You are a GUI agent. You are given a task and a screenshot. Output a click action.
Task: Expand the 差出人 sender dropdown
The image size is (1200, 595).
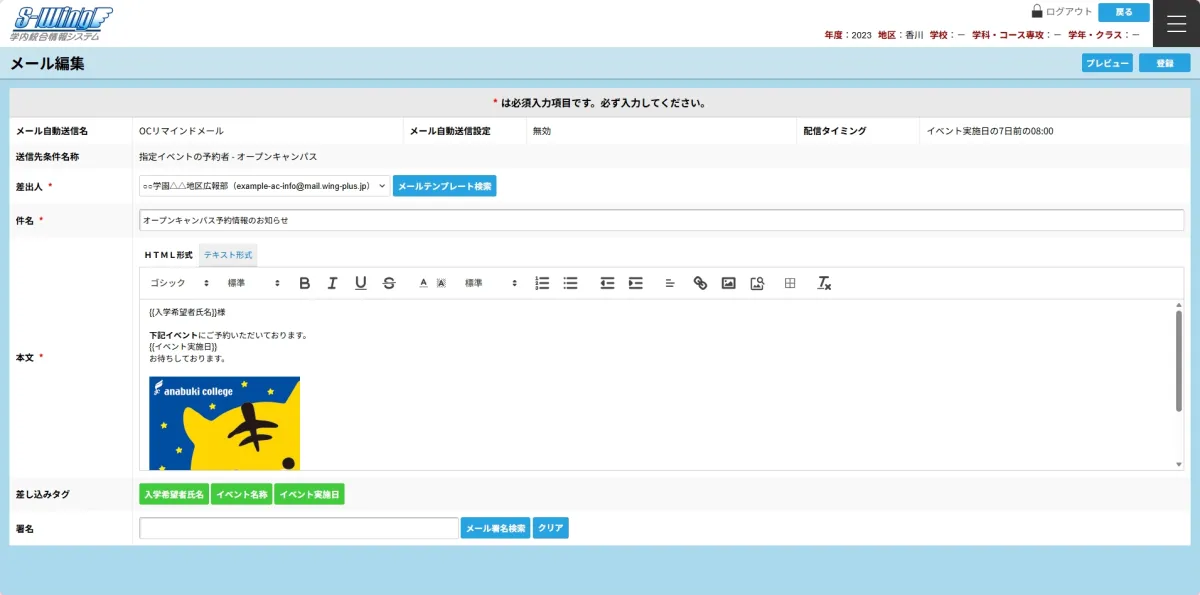[264, 186]
